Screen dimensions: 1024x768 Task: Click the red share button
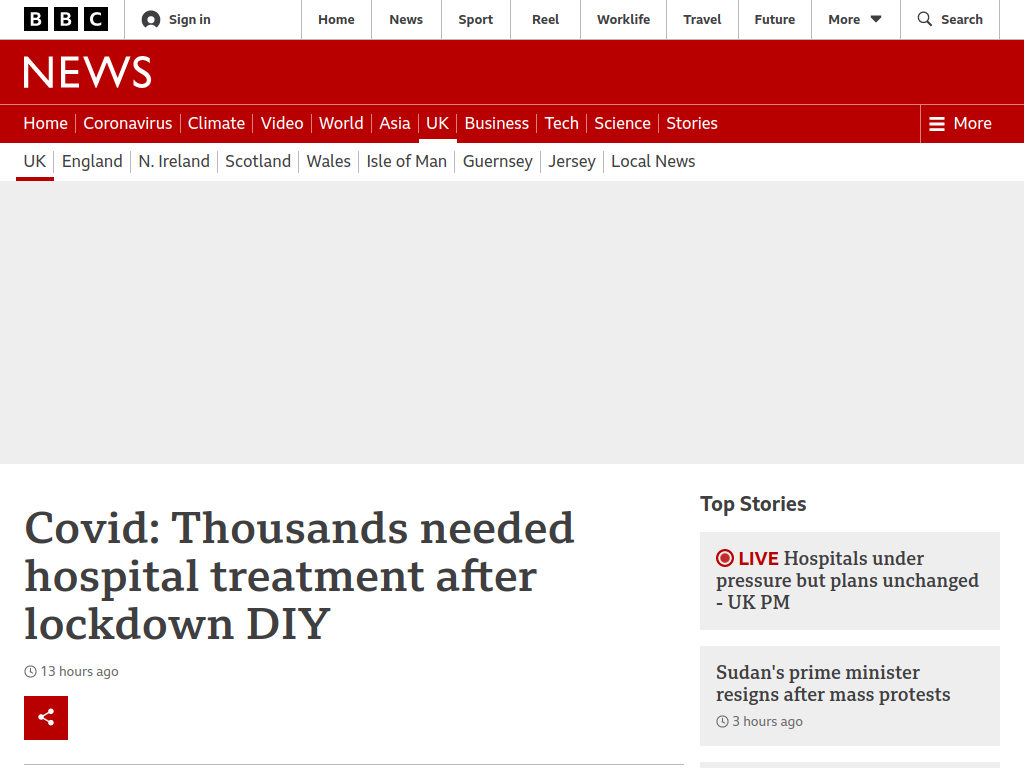click(46, 718)
